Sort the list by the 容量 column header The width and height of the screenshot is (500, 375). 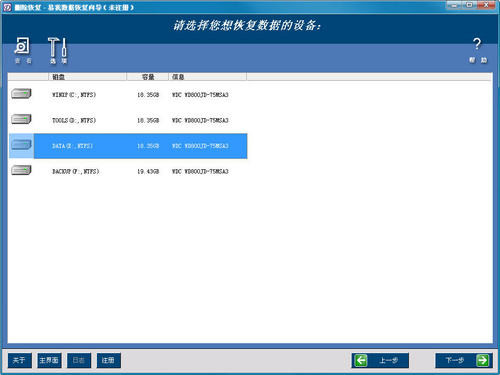147,77
